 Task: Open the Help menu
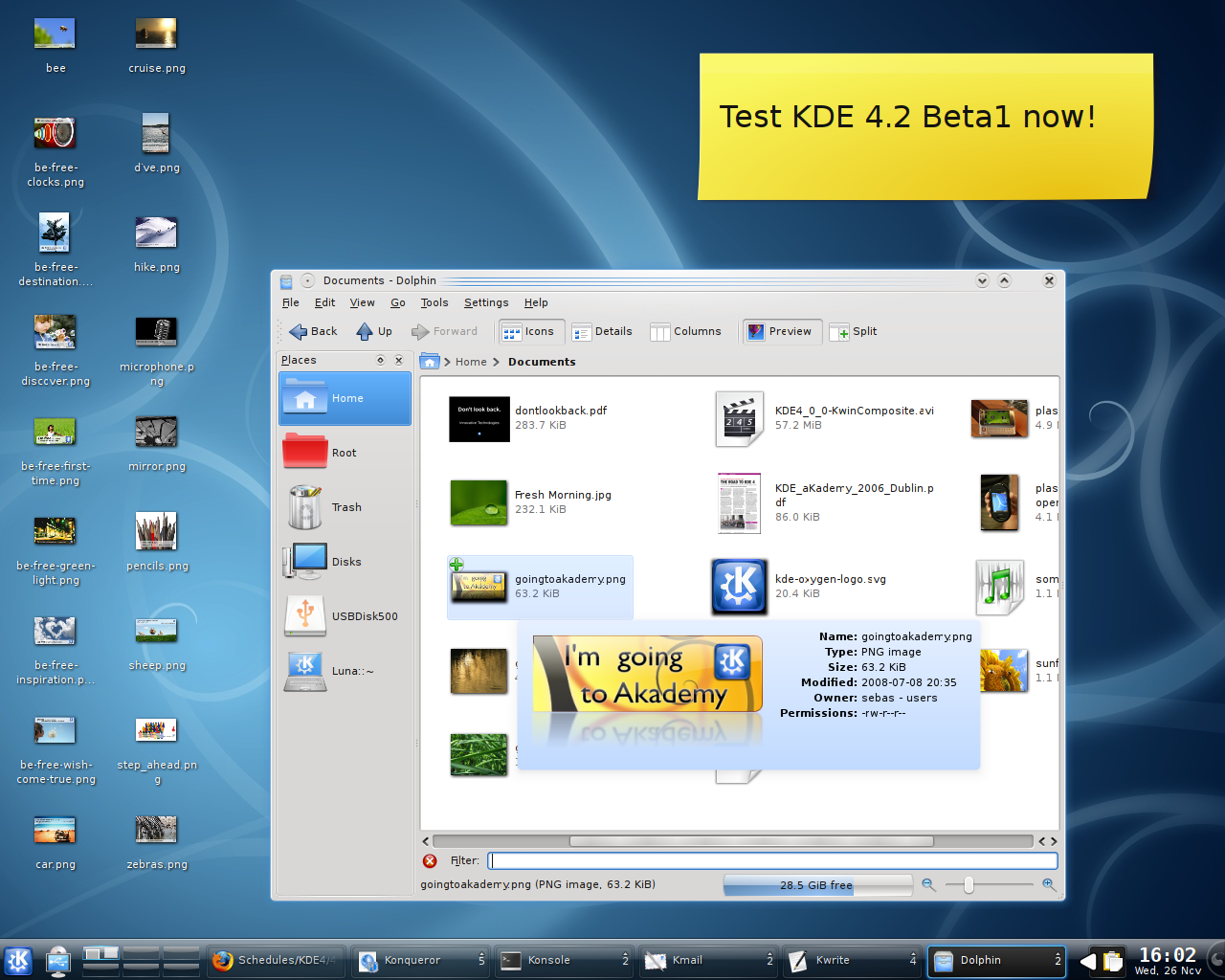coord(536,302)
